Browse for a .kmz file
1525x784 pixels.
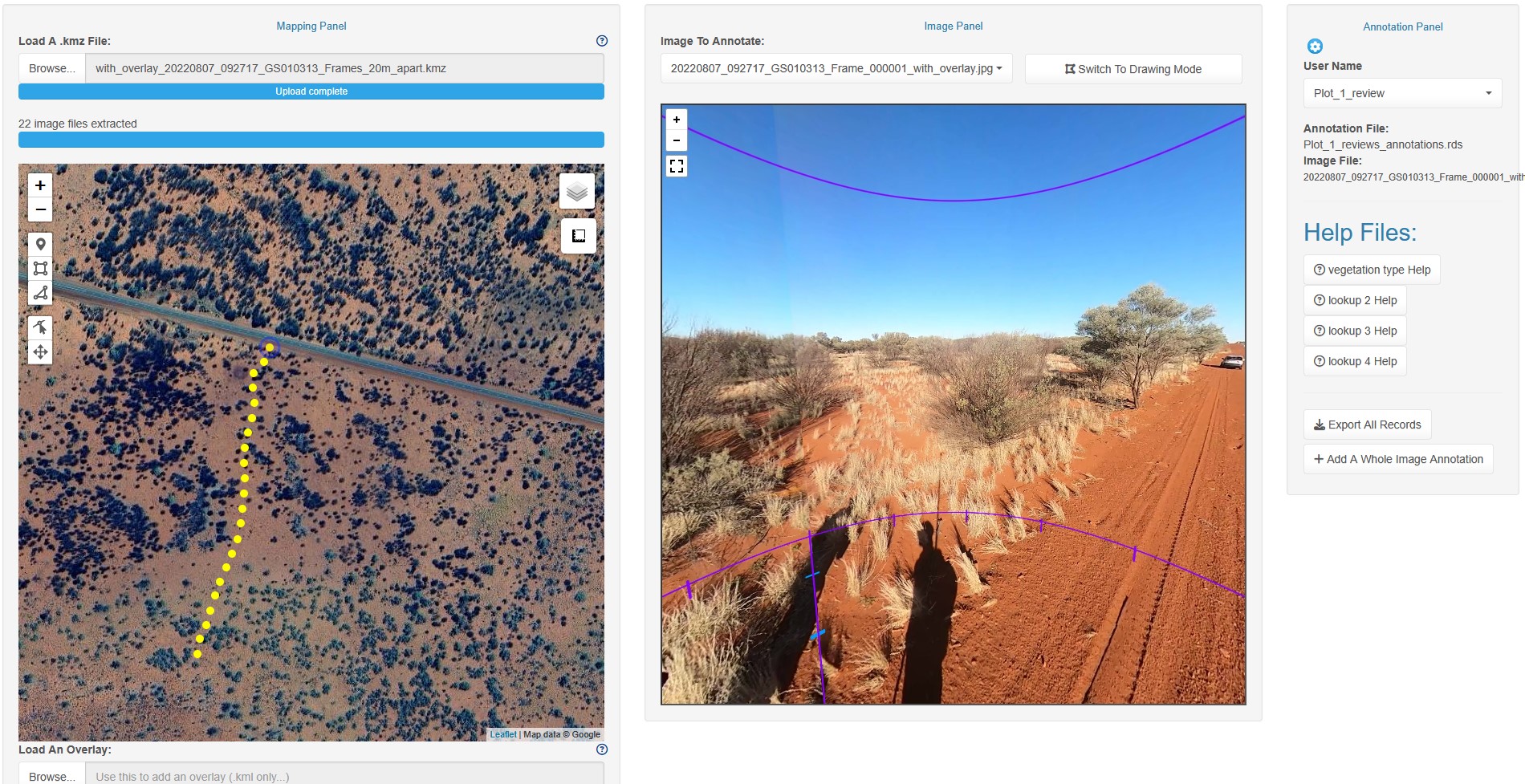[x=52, y=68]
